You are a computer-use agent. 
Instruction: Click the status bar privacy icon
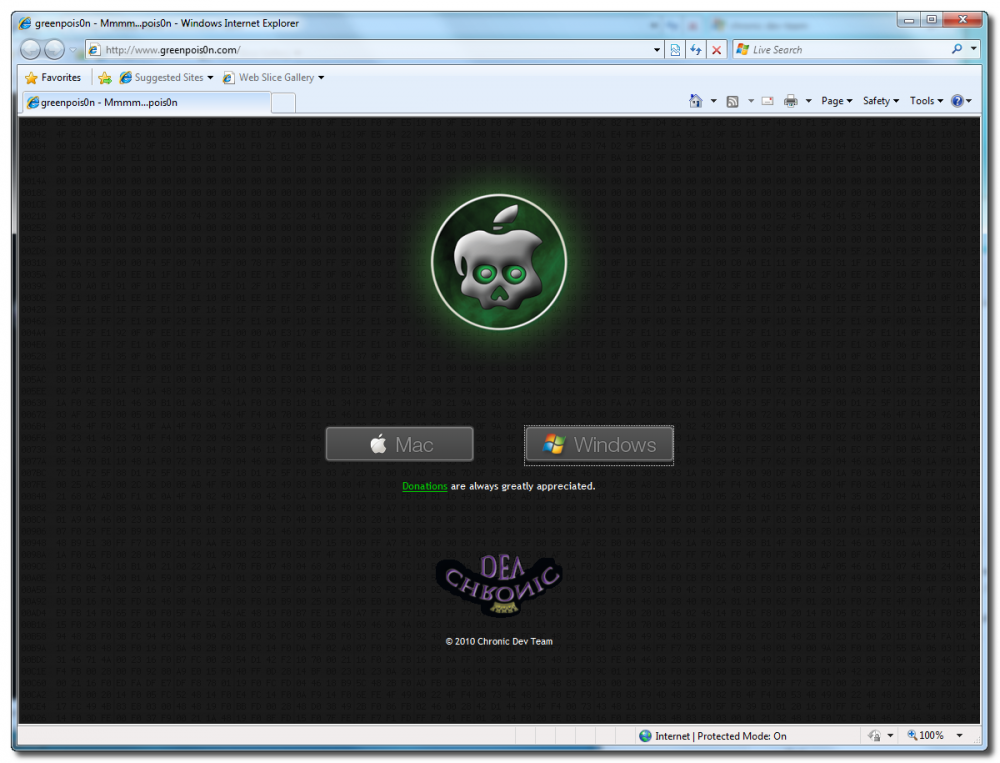(x=875, y=736)
